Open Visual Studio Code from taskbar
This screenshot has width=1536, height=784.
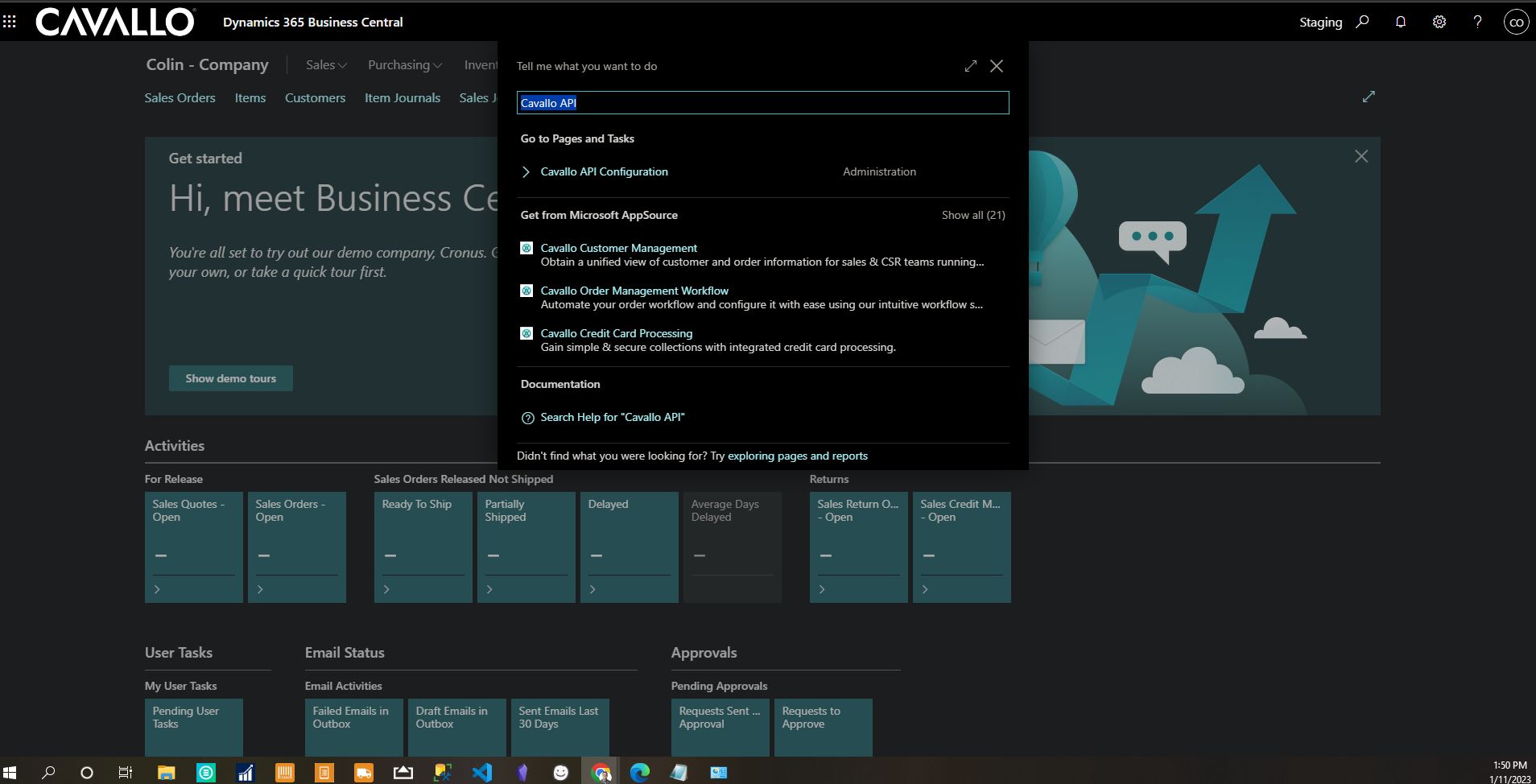click(481, 773)
